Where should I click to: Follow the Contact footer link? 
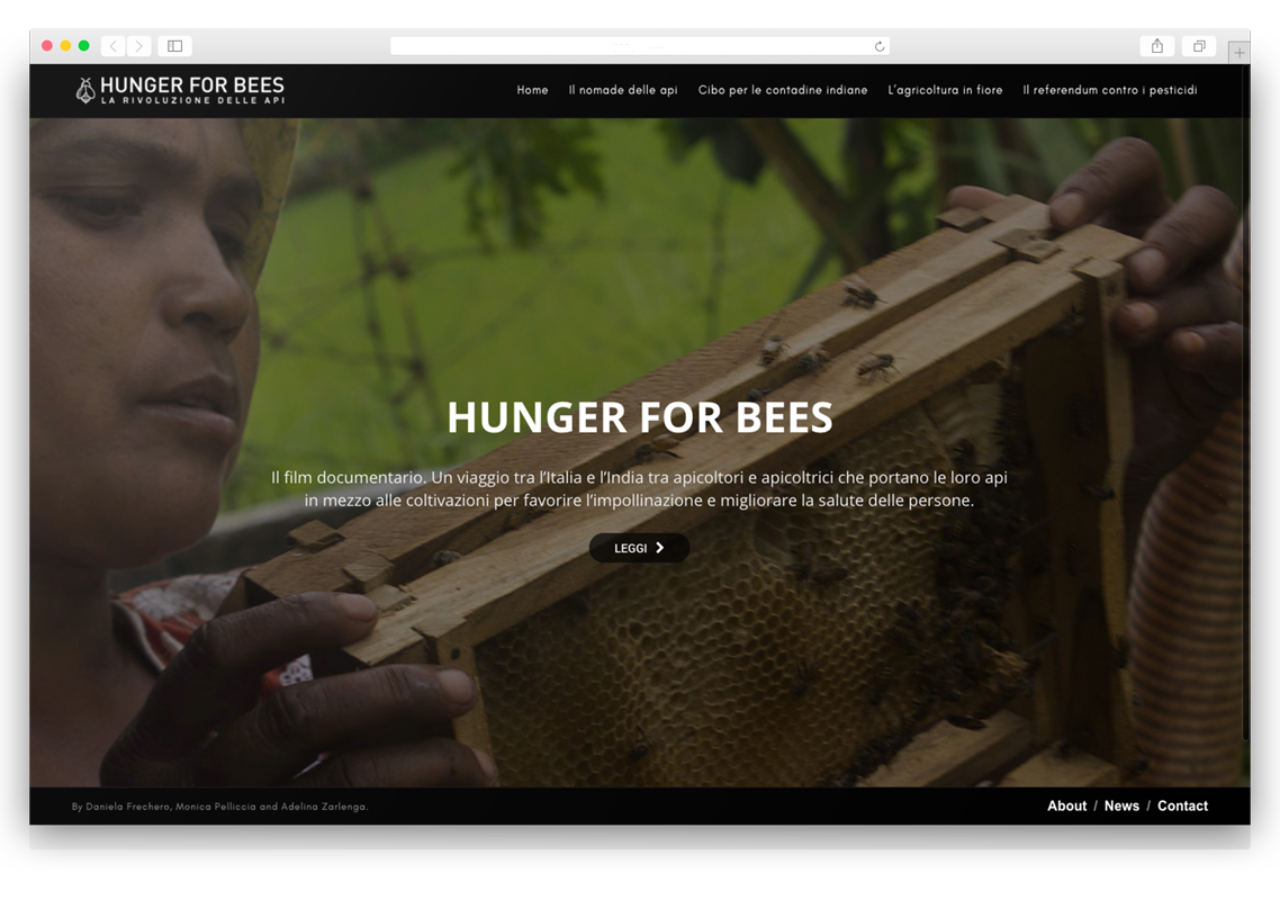click(x=1183, y=806)
